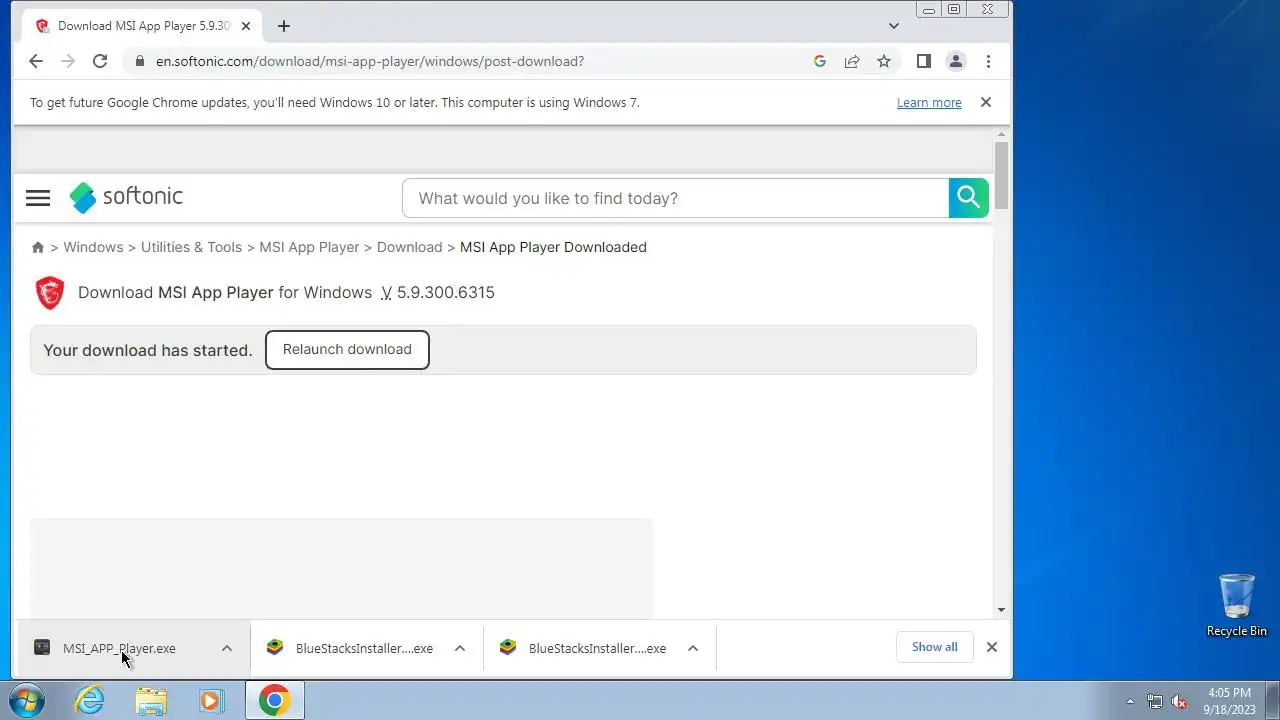Bookmark this page with star icon

[884, 61]
